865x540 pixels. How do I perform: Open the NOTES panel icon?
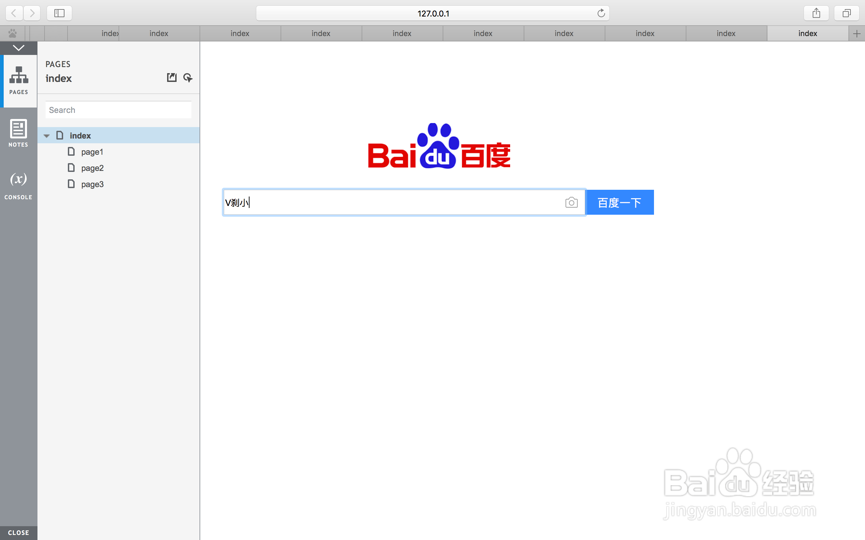tap(18, 133)
